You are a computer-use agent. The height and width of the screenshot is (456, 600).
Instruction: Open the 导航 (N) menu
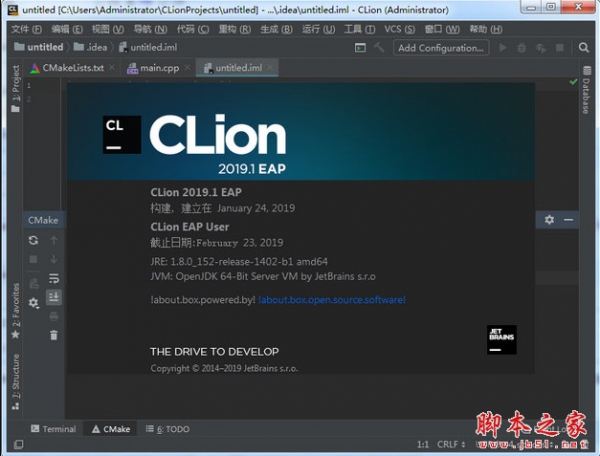coord(150,29)
